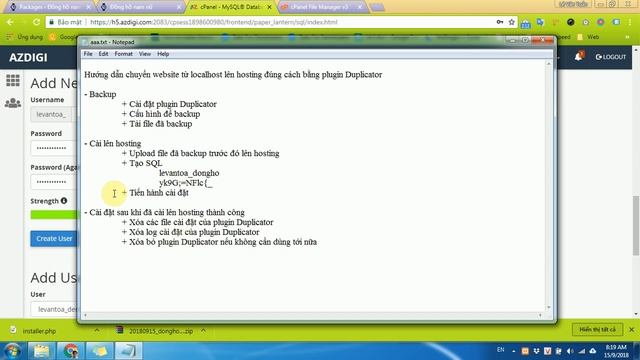Viewport: 640px width, 360px height.
Task: Click the EN language indicator in tray
Action: coord(501,350)
